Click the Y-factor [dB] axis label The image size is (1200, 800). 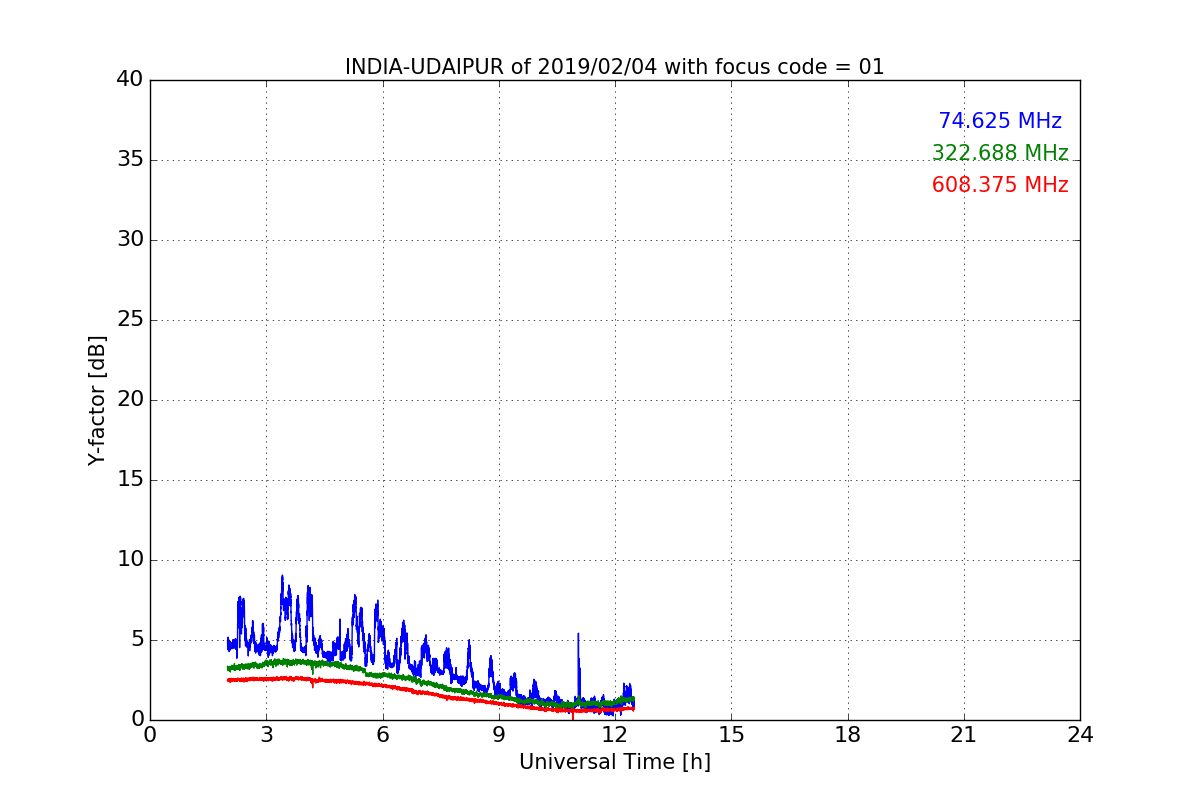[x=97, y=400]
